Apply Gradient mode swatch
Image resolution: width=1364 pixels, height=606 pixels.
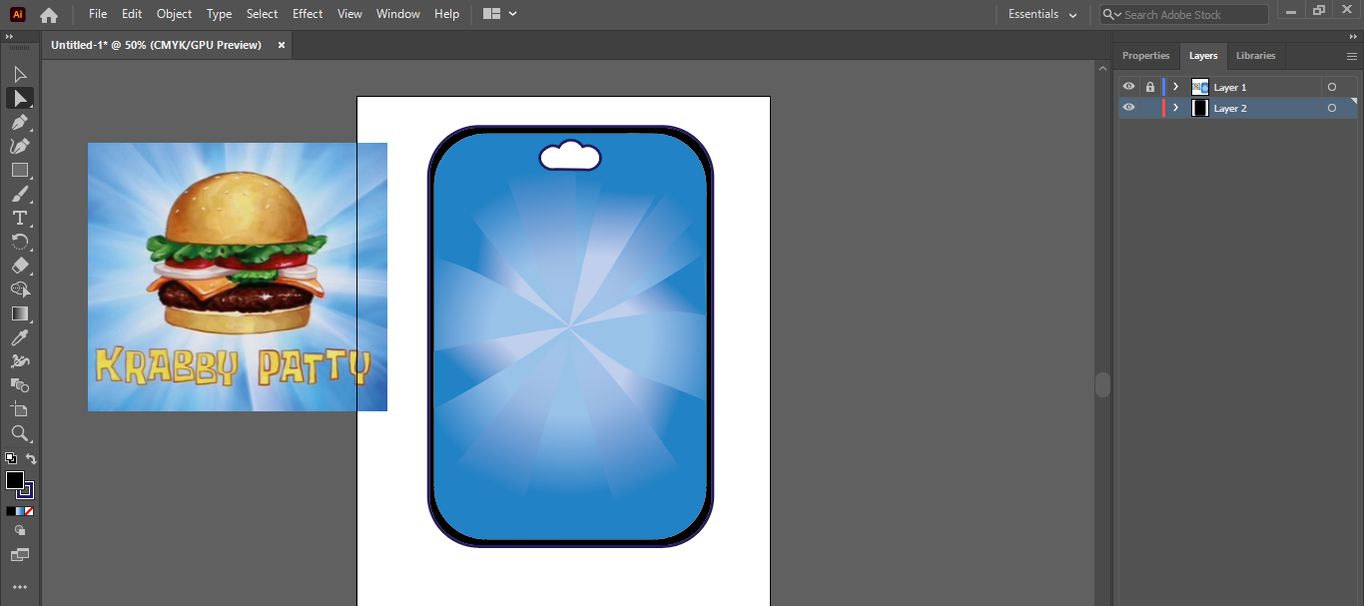(20, 511)
